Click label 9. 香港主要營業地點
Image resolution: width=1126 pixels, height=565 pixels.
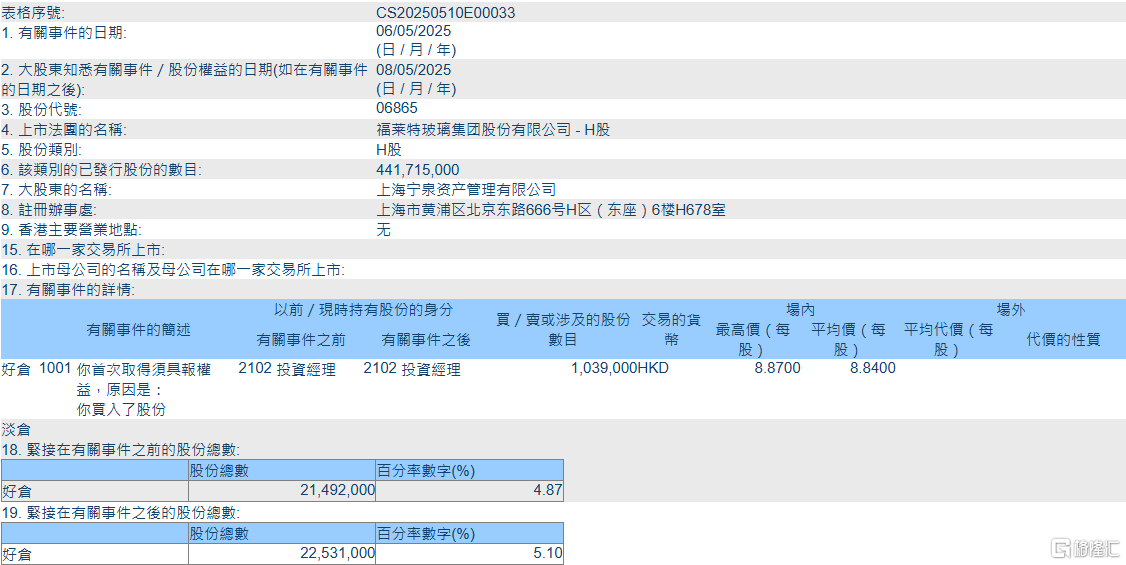click(72, 230)
